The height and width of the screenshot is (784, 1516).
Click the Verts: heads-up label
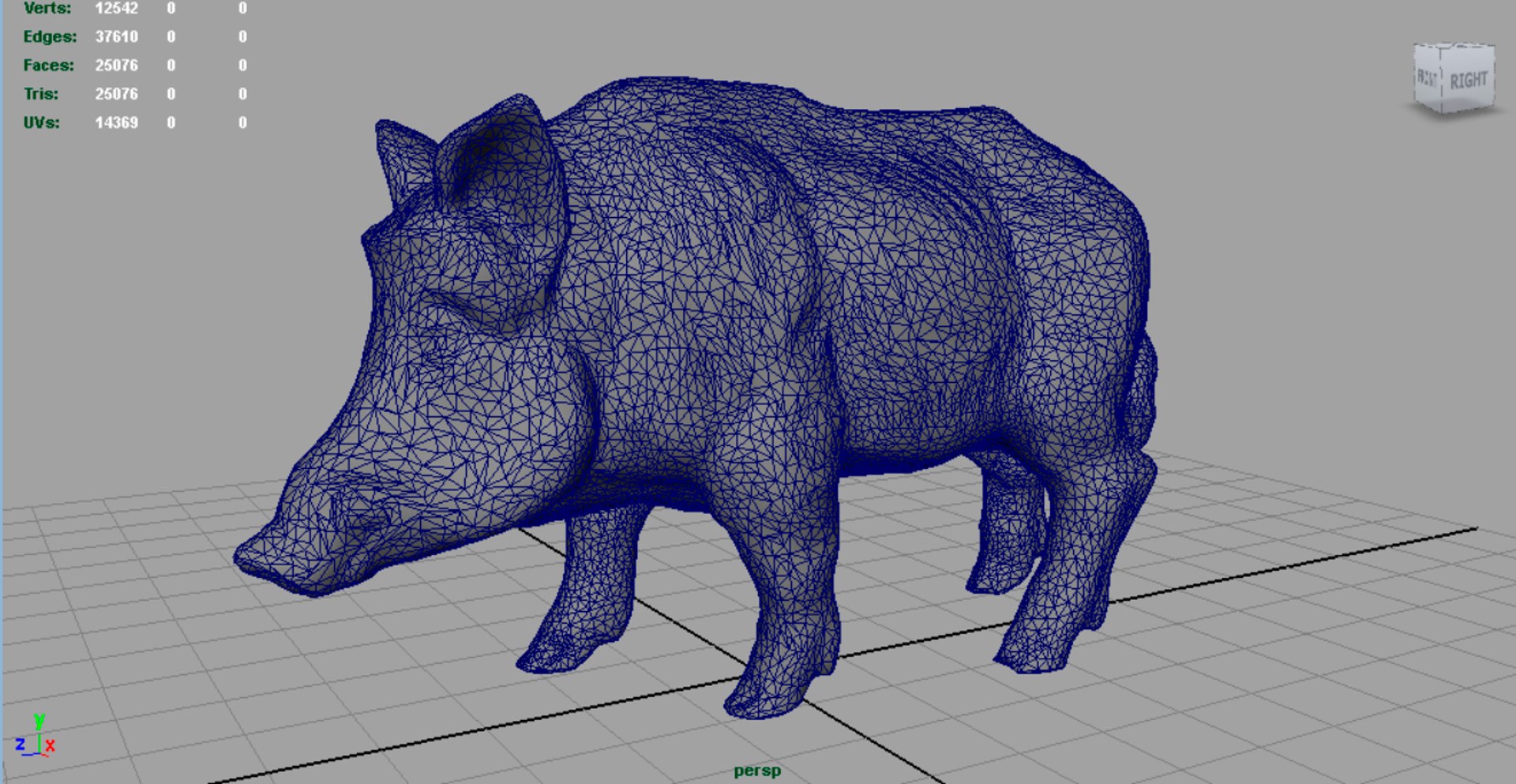point(47,9)
